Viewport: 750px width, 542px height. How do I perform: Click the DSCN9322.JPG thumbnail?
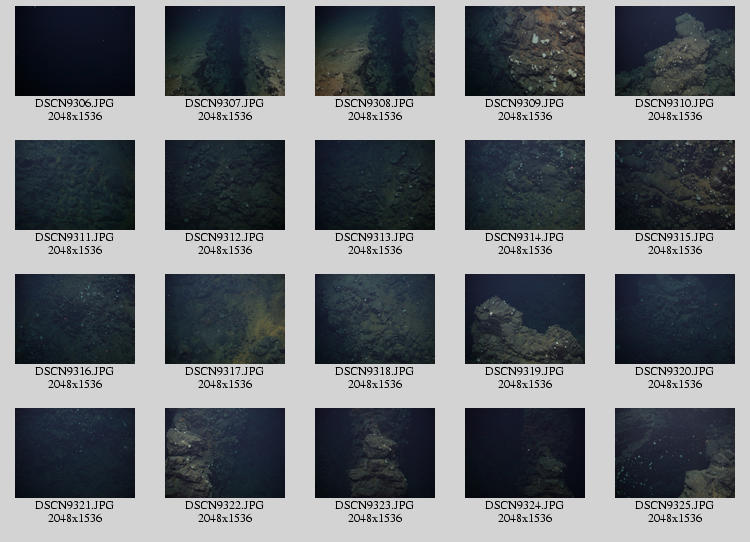pos(225,453)
